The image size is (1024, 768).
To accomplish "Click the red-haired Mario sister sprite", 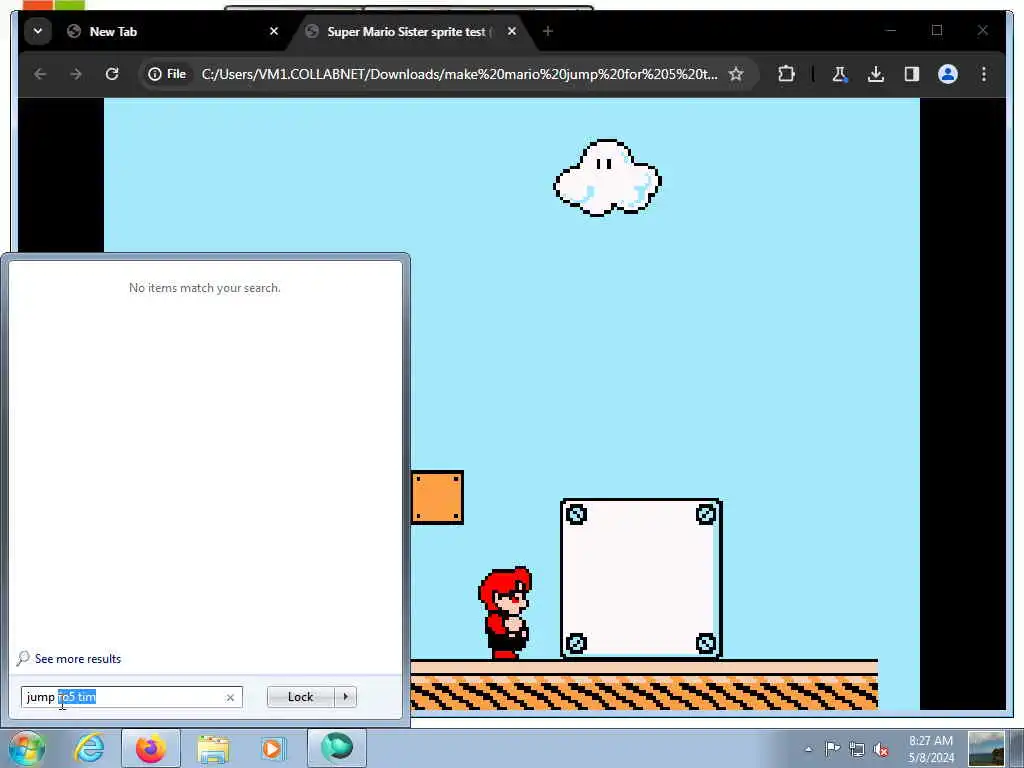I will coord(505,613).
